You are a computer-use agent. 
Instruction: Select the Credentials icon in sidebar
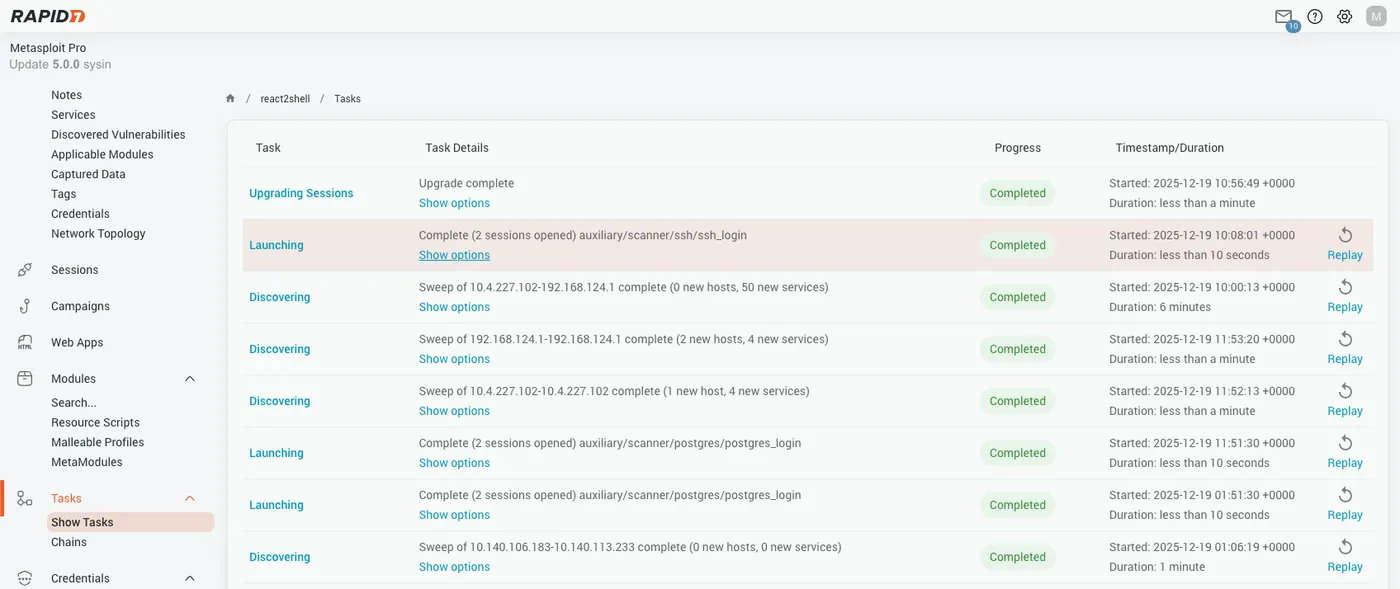24,577
